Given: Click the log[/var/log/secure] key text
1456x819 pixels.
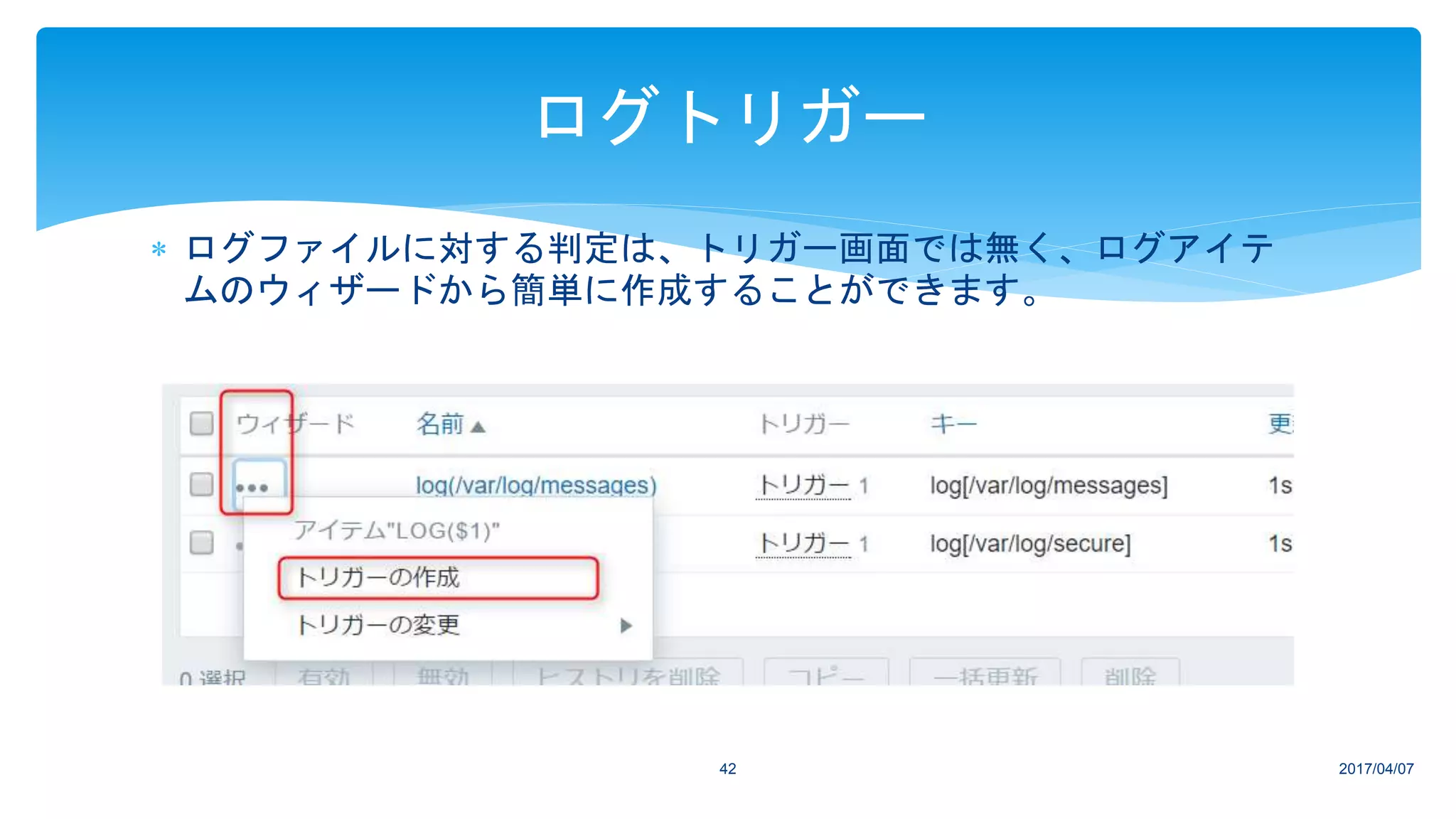Looking at the screenshot, I should (1030, 544).
